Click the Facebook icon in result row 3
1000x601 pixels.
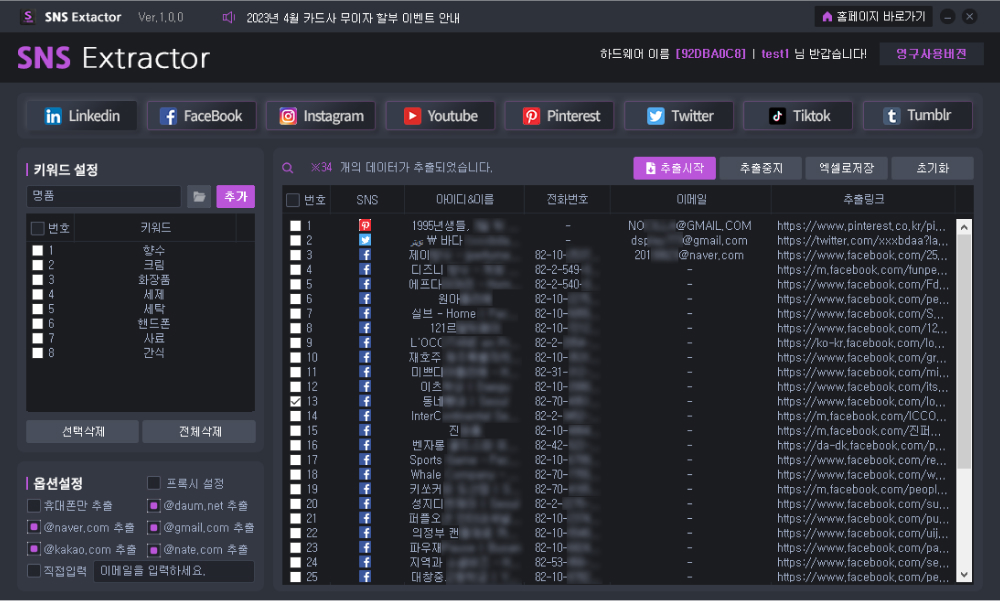point(365,255)
